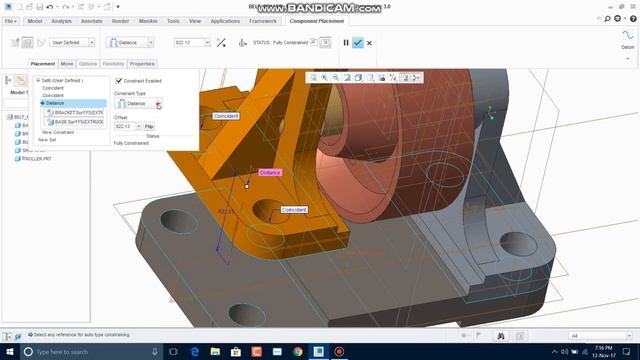Click the Flip button next to offset

[x=149, y=127]
